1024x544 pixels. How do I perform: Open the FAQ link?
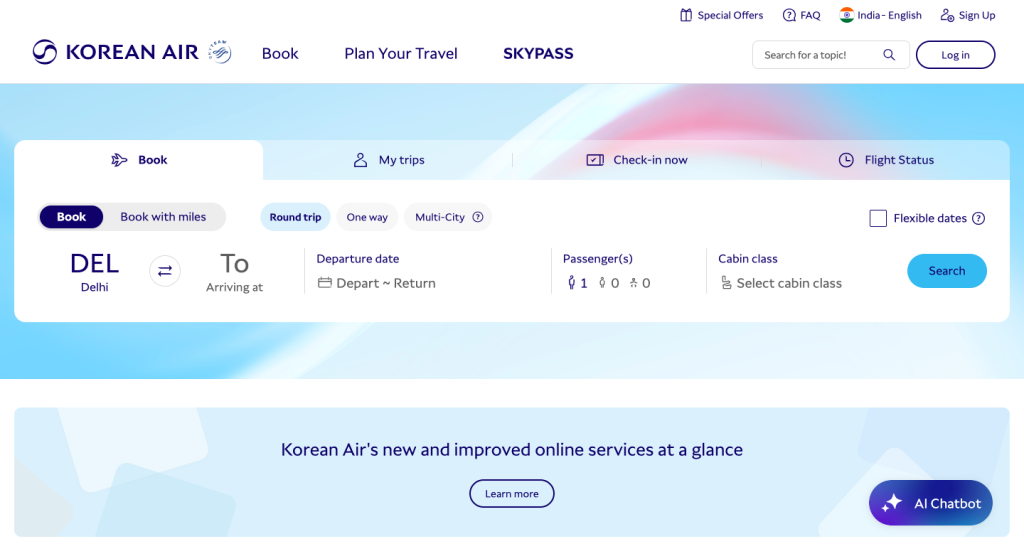click(x=801, y=15)
